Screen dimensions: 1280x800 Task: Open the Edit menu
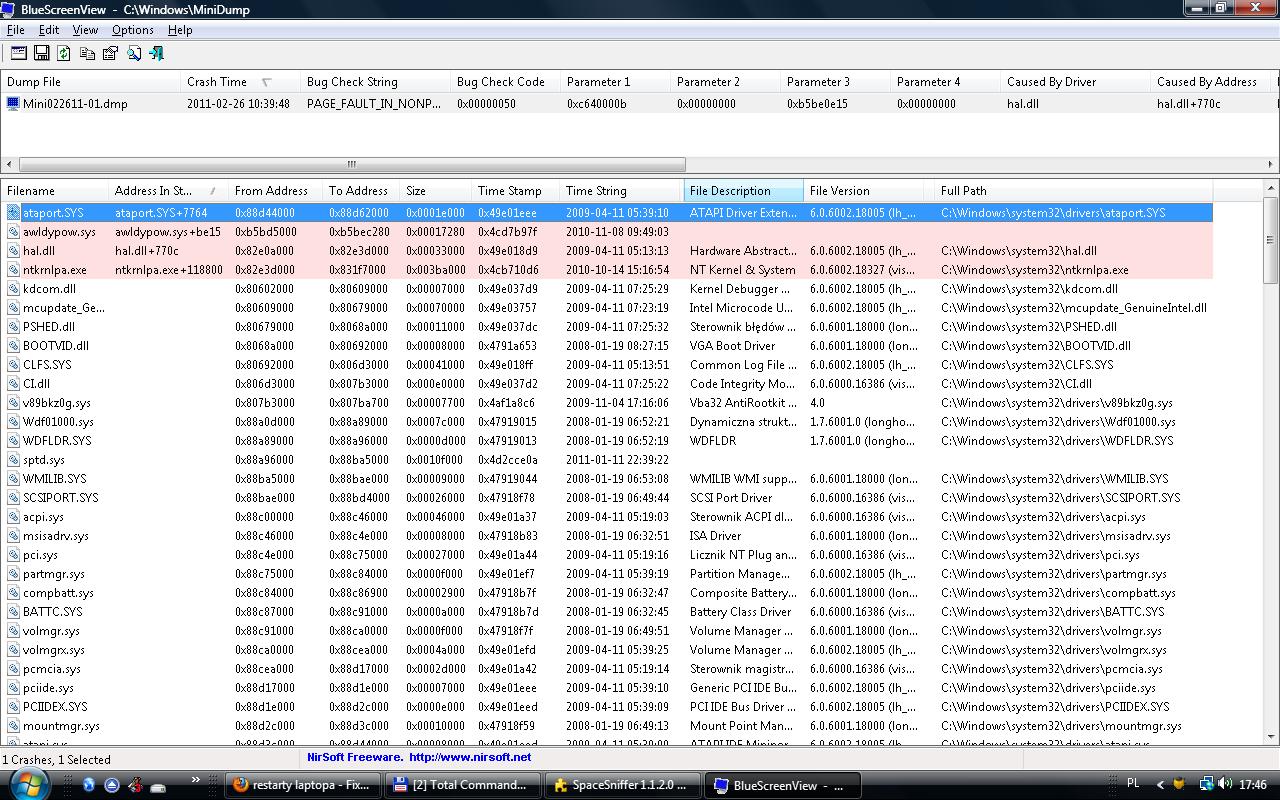[49, 30]
